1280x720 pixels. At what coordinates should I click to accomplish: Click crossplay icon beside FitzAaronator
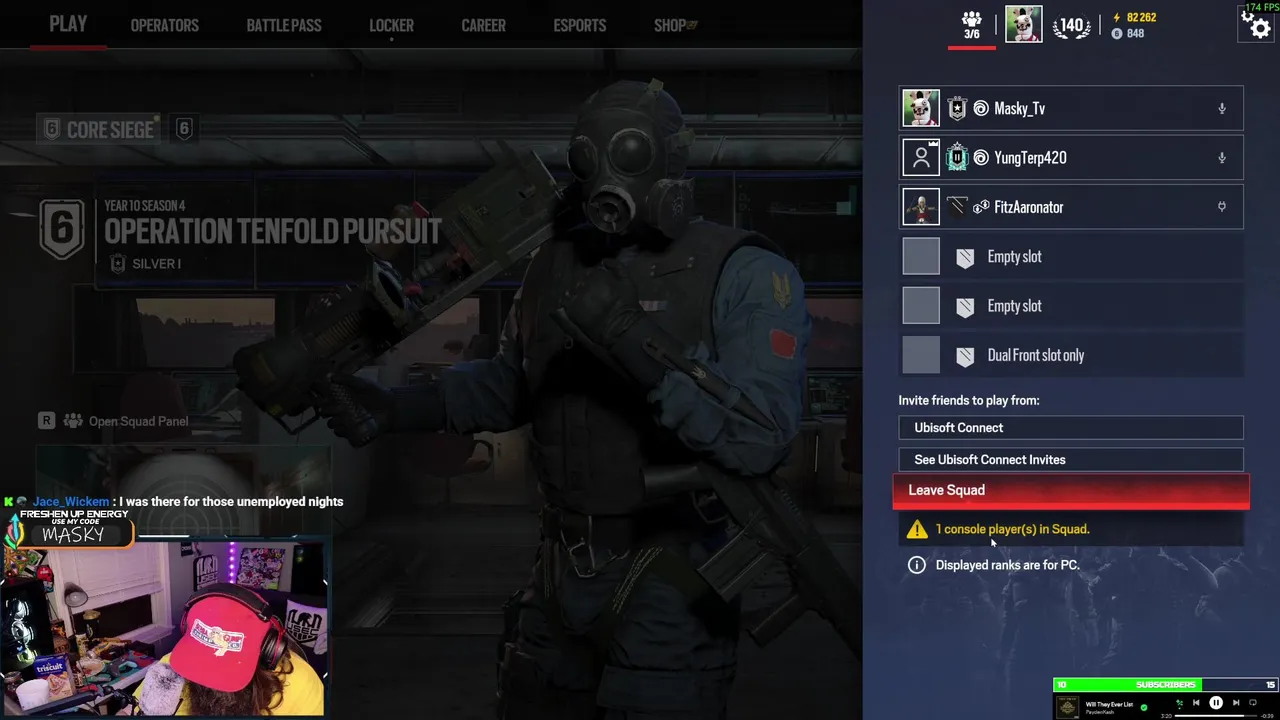(981, 207)
